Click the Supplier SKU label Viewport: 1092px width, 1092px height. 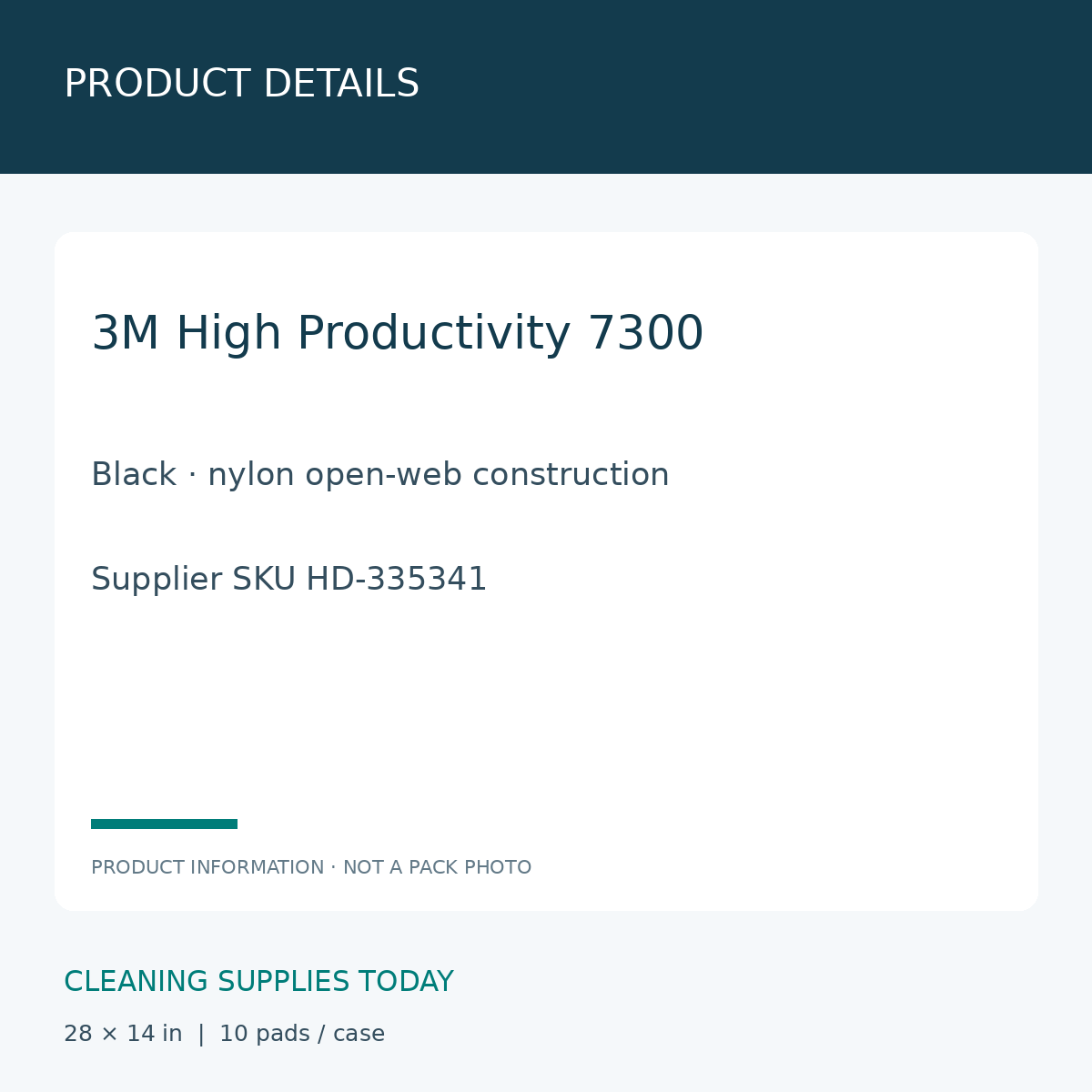click(x=194, y=580)
